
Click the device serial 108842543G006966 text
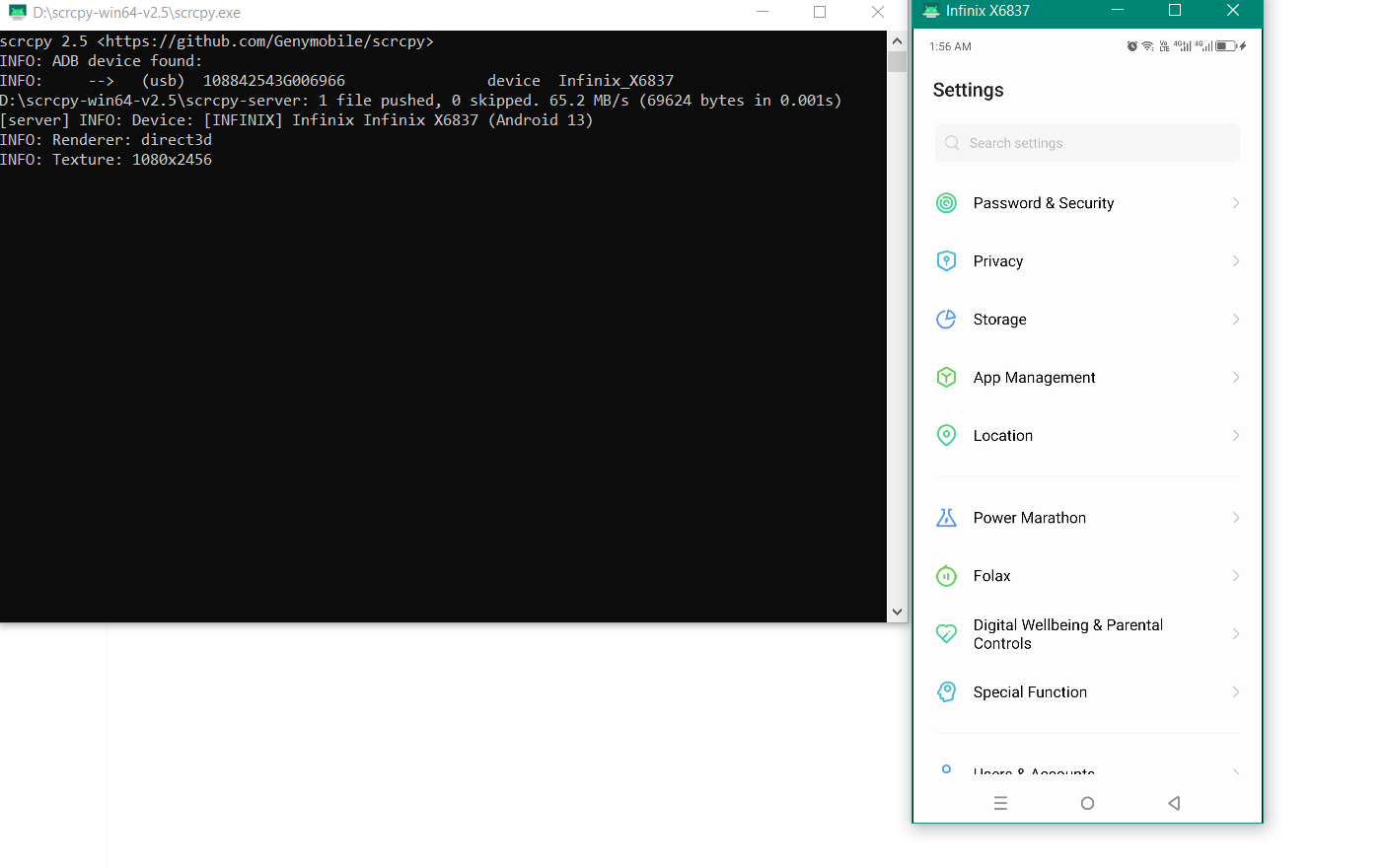tap(274, 81)
